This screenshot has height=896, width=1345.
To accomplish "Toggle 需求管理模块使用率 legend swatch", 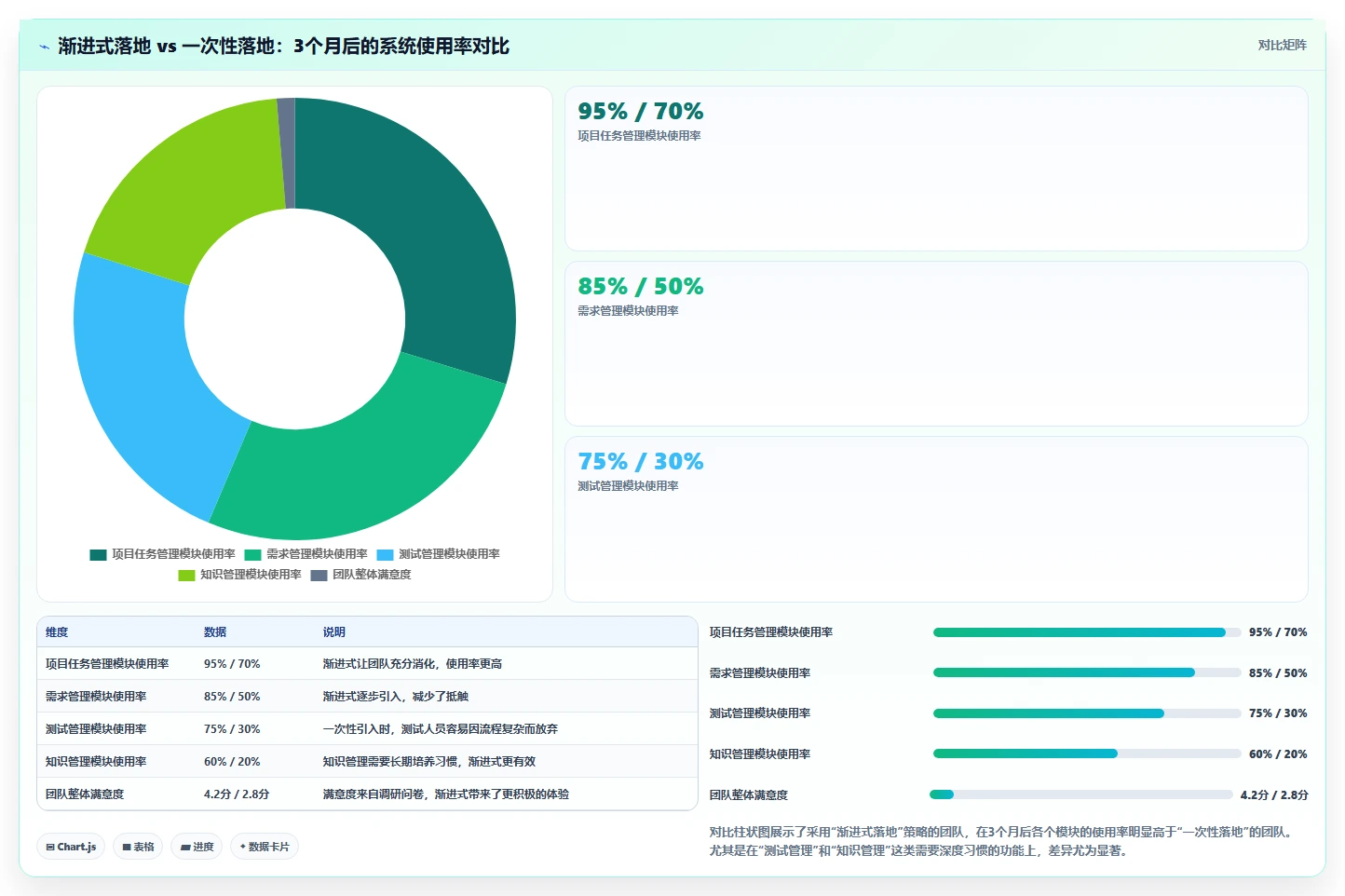I will coord(252,554).
